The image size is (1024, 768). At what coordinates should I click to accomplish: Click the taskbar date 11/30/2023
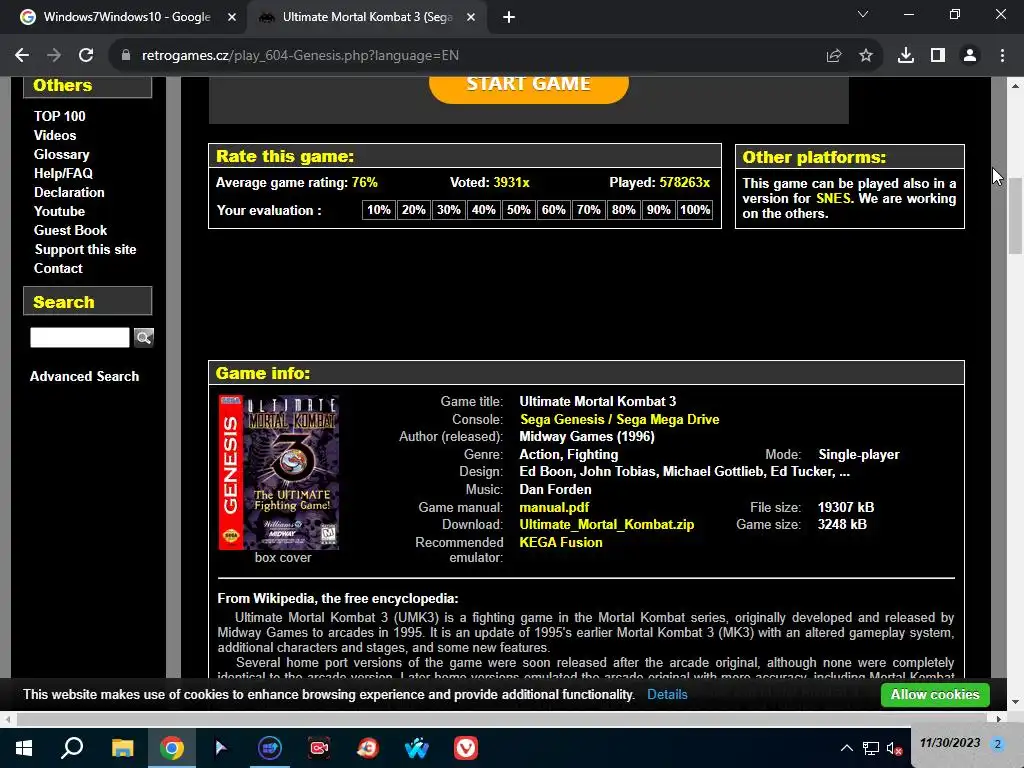[950, 743]
